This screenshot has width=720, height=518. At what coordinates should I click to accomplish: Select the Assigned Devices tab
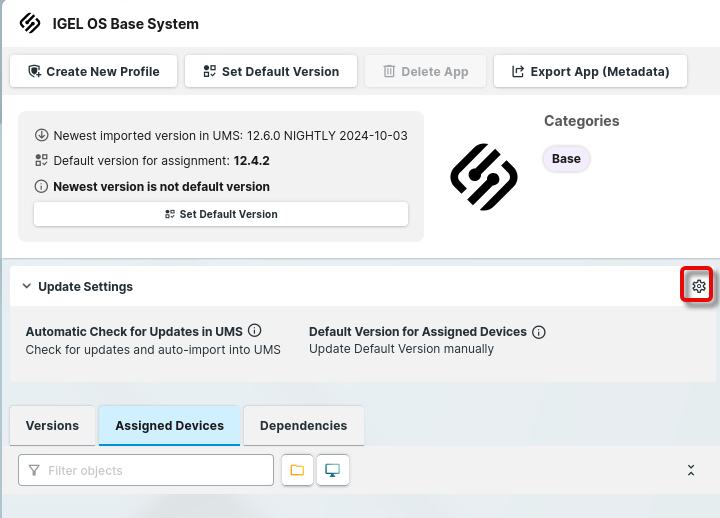(x=169, y=426)
